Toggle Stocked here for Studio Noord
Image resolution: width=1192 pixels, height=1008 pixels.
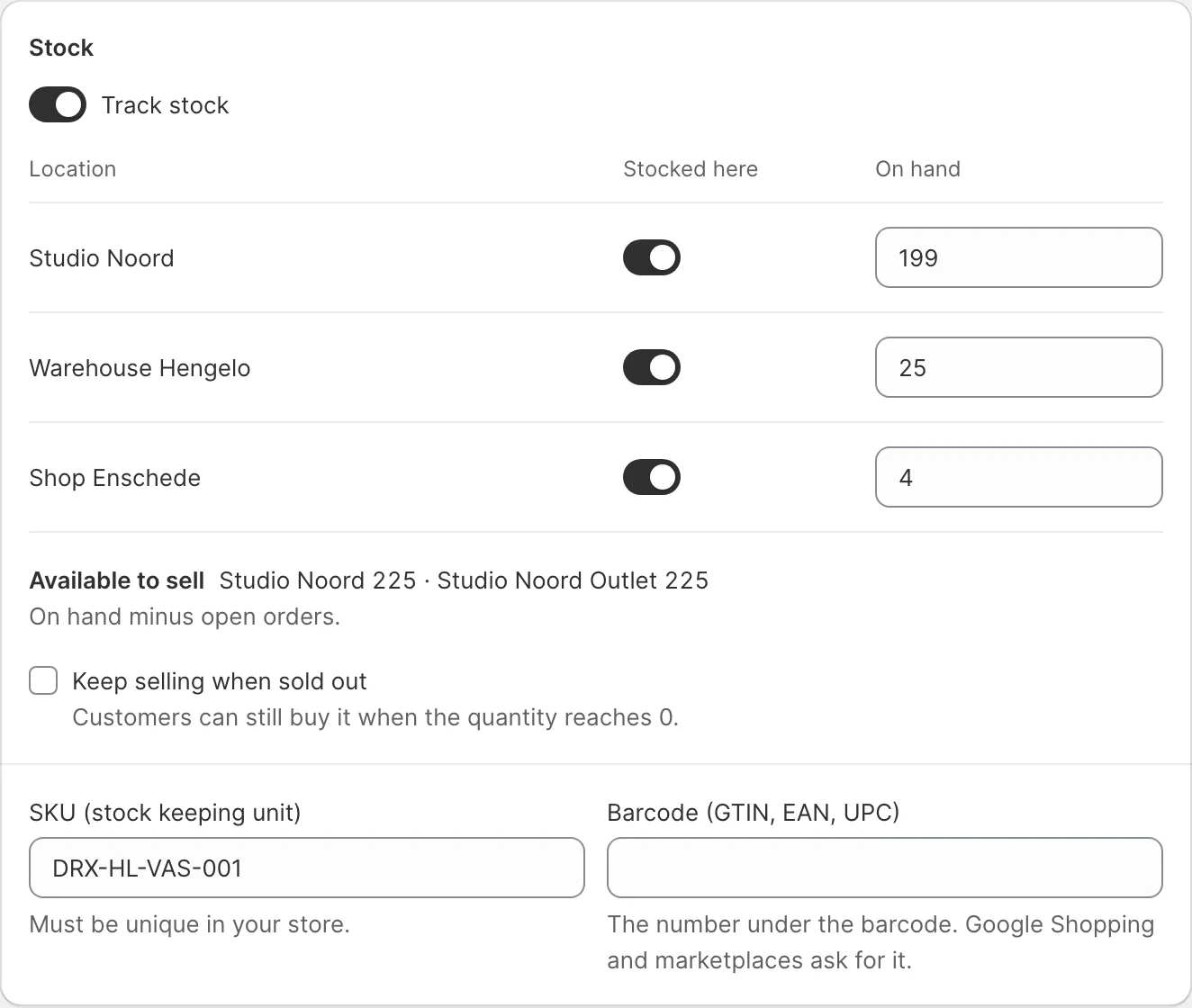(652, 257)
